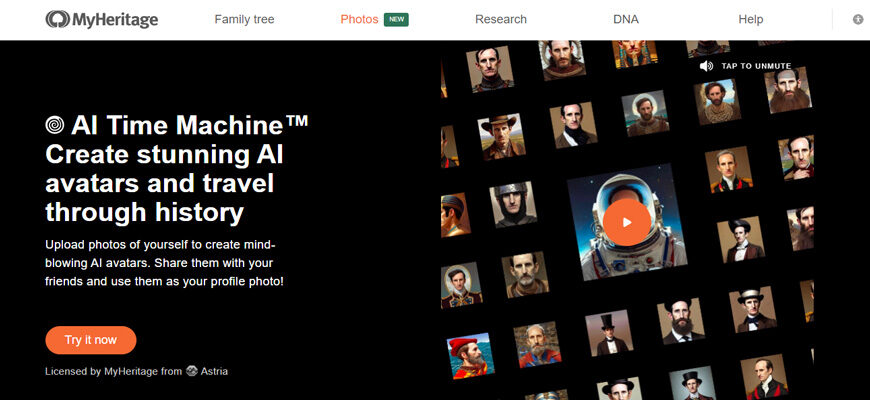Screen dimensions: 870x400
Task: Click the Astria logo icon
Action: tap(192, 371)
